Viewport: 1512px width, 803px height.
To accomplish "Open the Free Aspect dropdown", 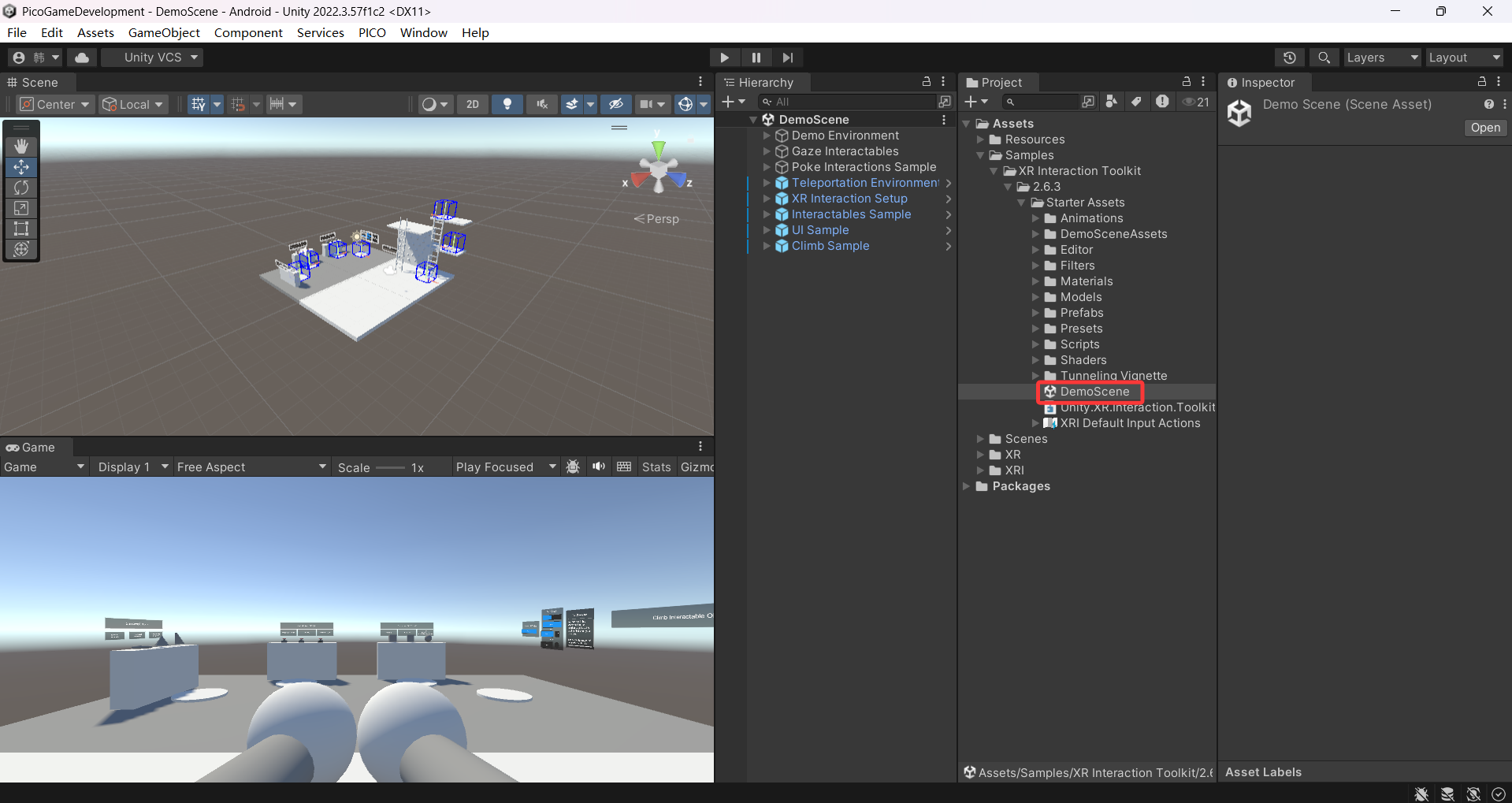I will coord(251,467).
